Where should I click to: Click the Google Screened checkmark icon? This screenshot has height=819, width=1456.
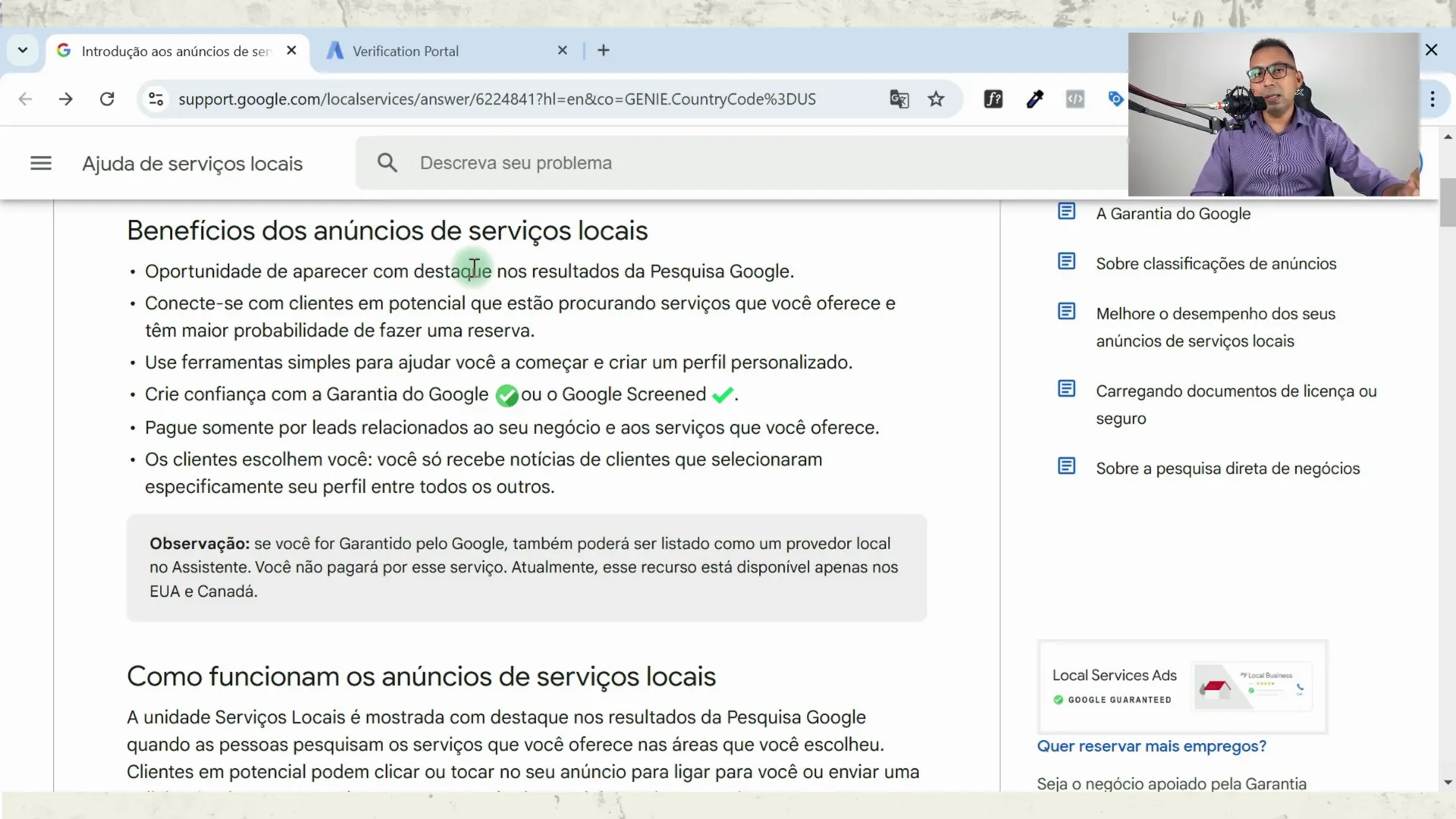(x=723, y=395)
